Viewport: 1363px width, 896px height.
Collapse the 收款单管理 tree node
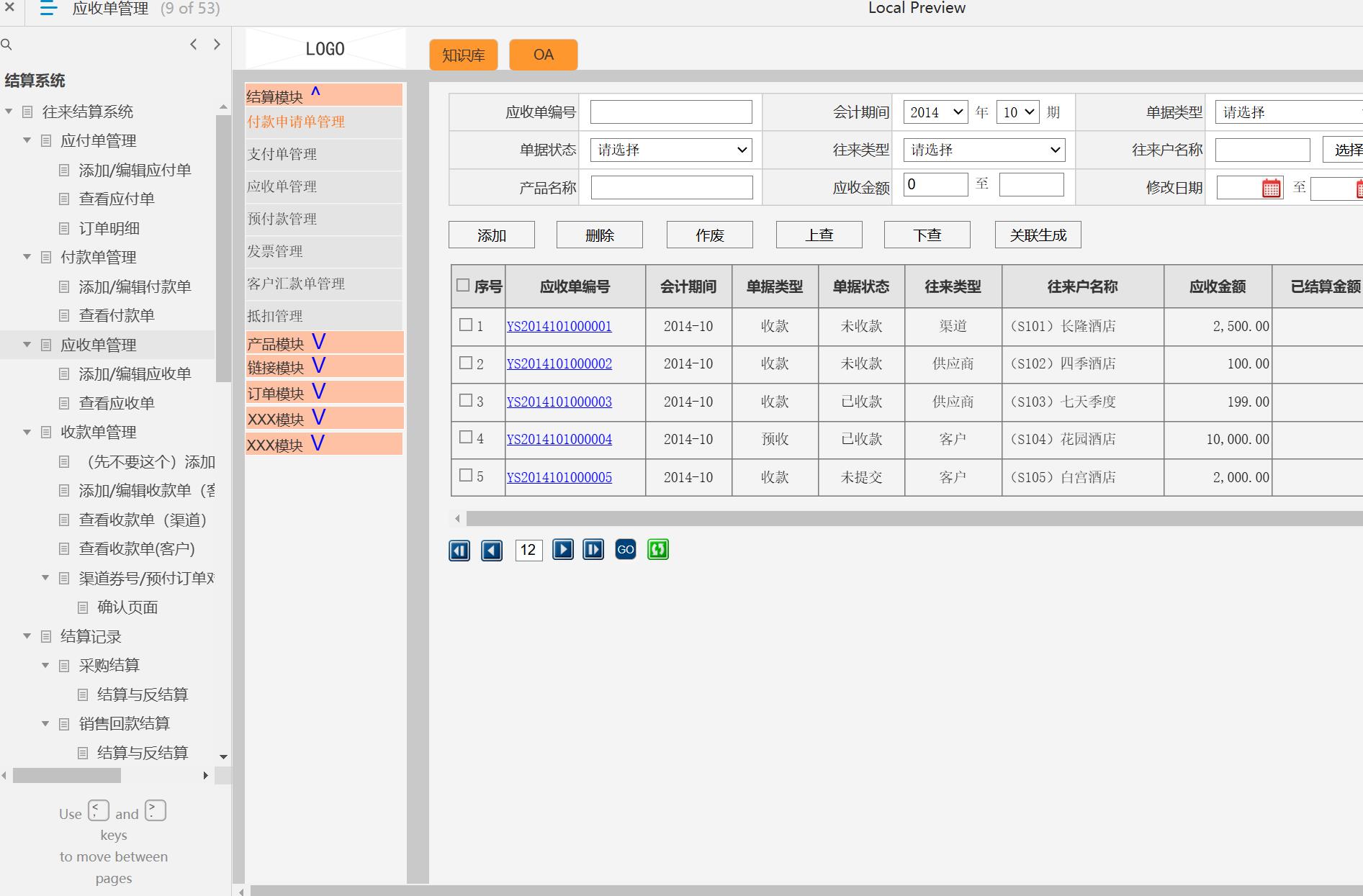27,433
